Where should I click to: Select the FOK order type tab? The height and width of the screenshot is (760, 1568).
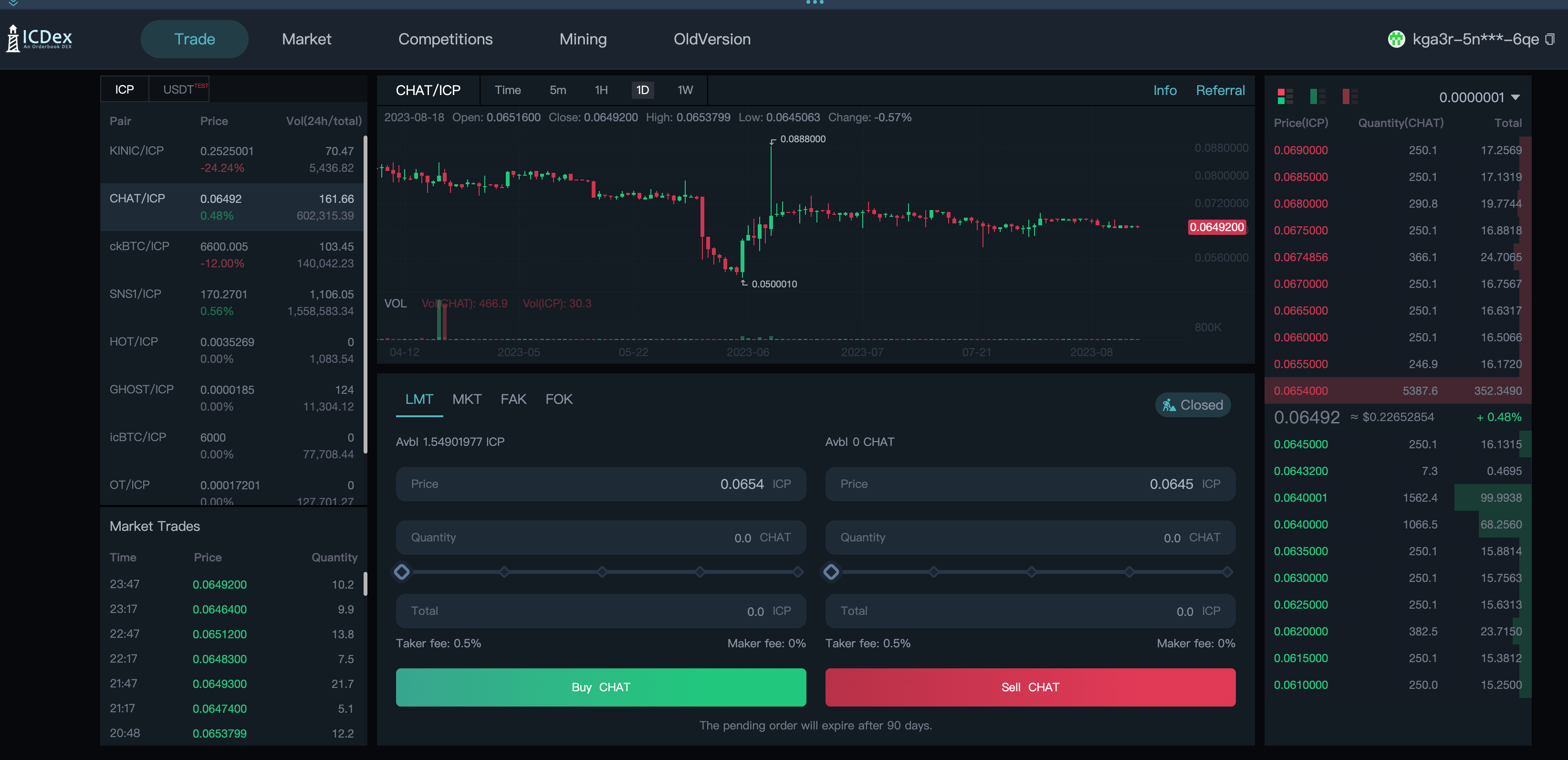coord(558,400)
